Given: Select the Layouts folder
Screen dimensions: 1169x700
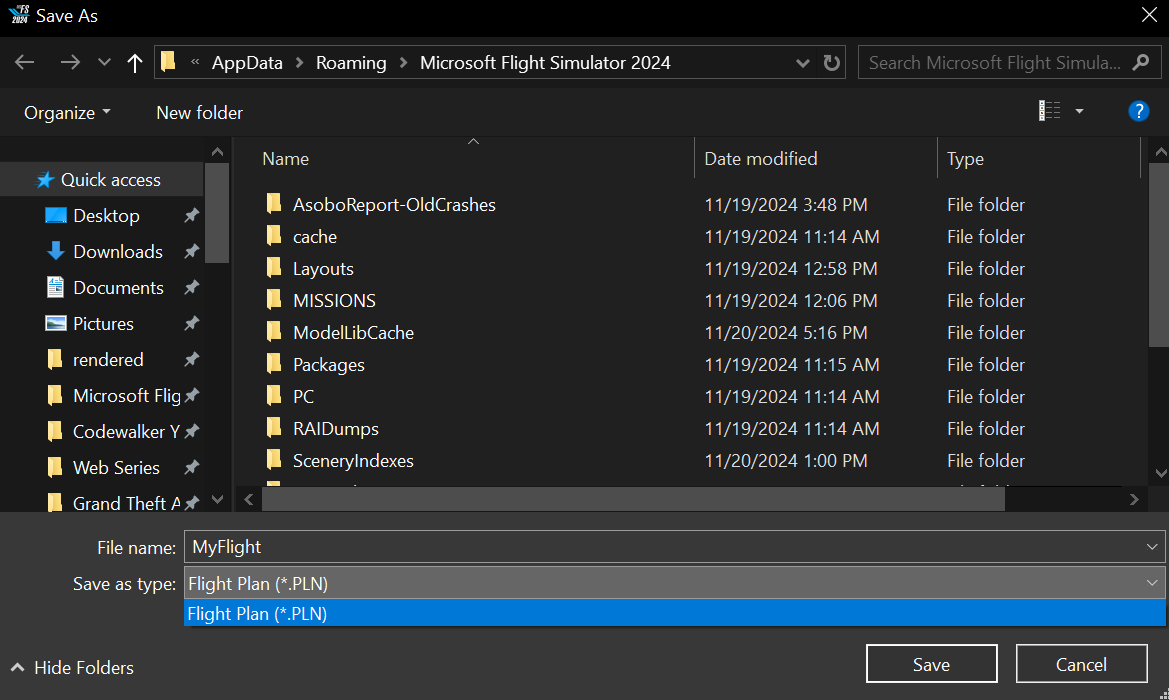Looking at the screenshot, I should [323, 268].
